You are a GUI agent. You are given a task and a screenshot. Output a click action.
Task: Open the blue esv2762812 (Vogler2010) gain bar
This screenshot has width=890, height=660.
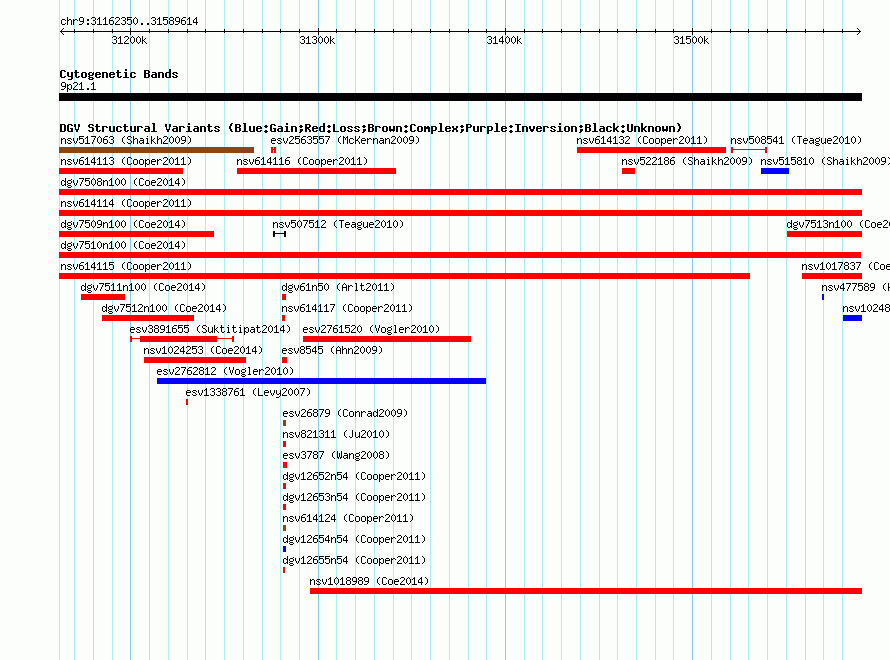tap(321, 381)
